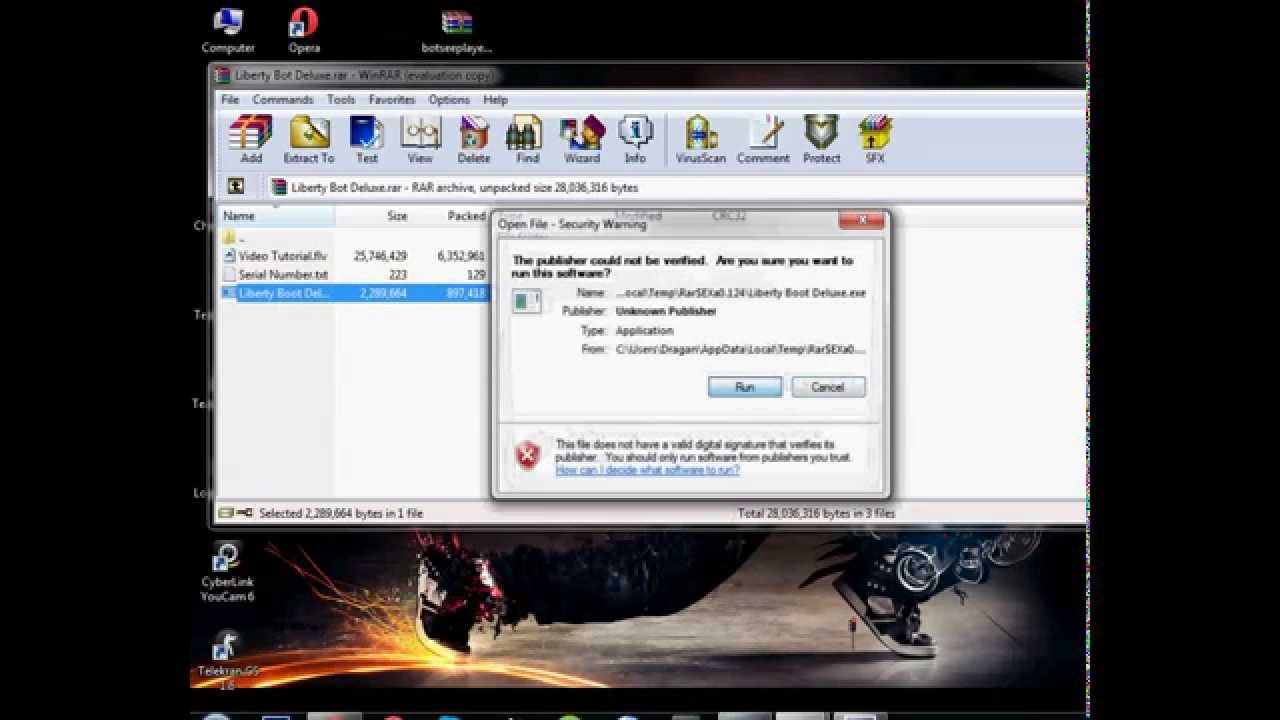Screen dimensions: 1280x720
Task: Click the Protect toolbar icon
Action: pyautogui.click(x=821, y=139)
